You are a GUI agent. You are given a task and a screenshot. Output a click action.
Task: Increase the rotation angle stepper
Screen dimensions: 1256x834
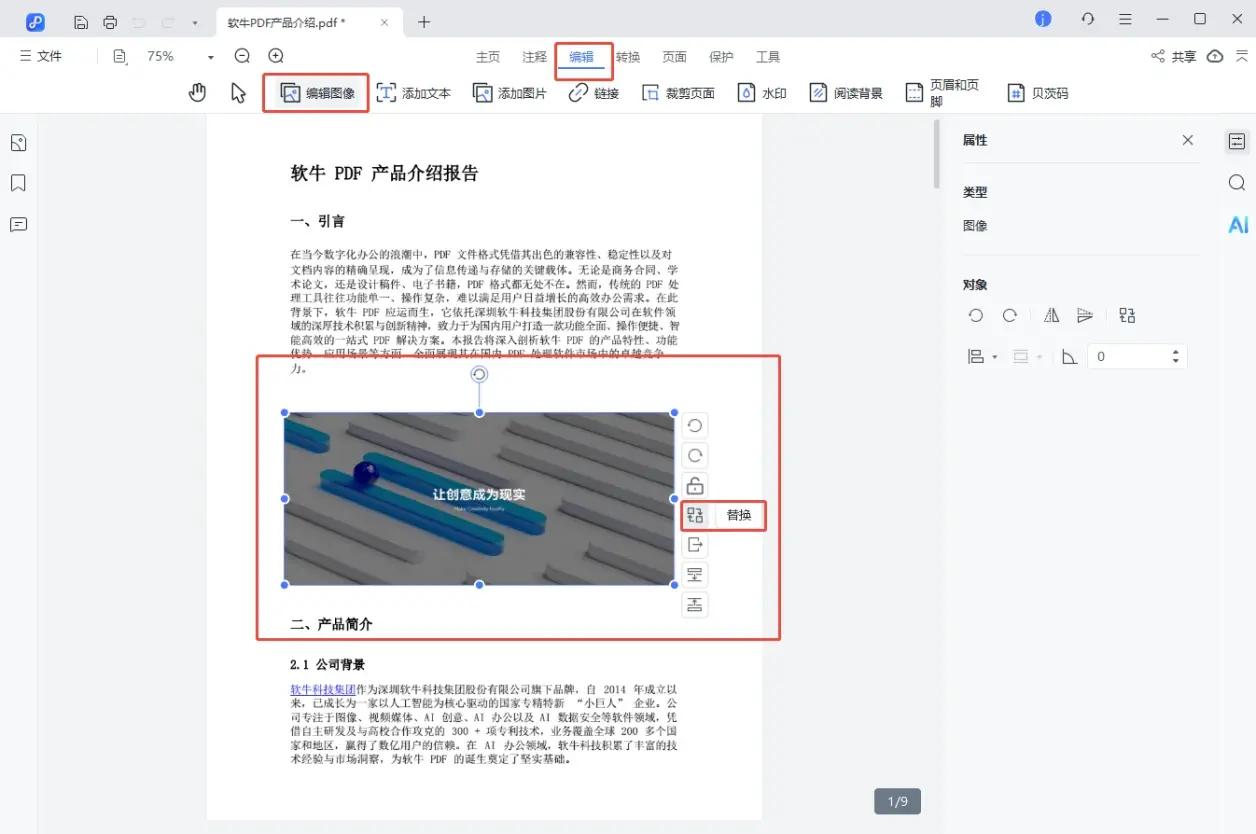click(x=1176, y=352)
